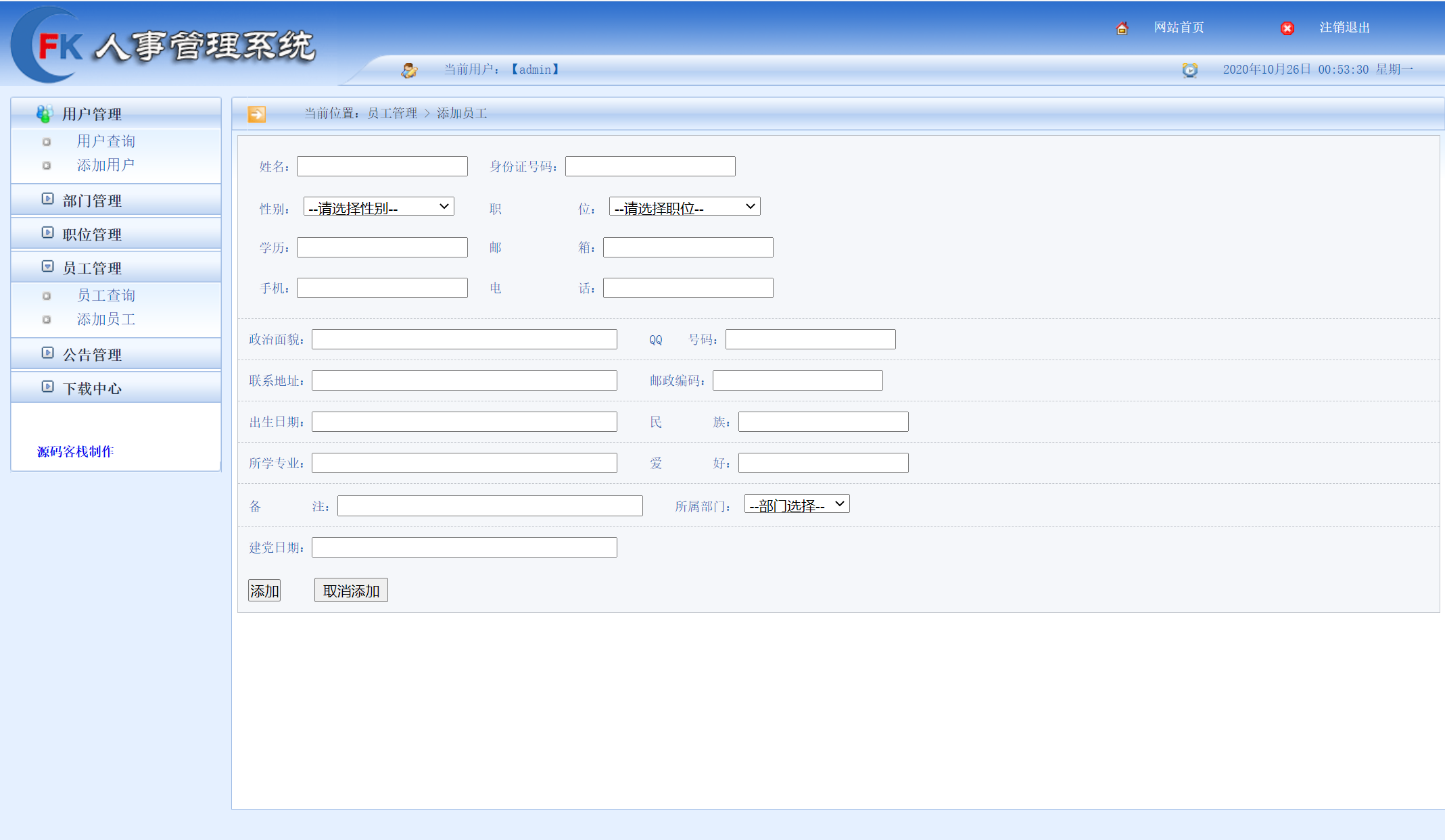Click the home icon beside 网站首页
Viewport: 1445px width, 840px height.
click(1122, 28)
